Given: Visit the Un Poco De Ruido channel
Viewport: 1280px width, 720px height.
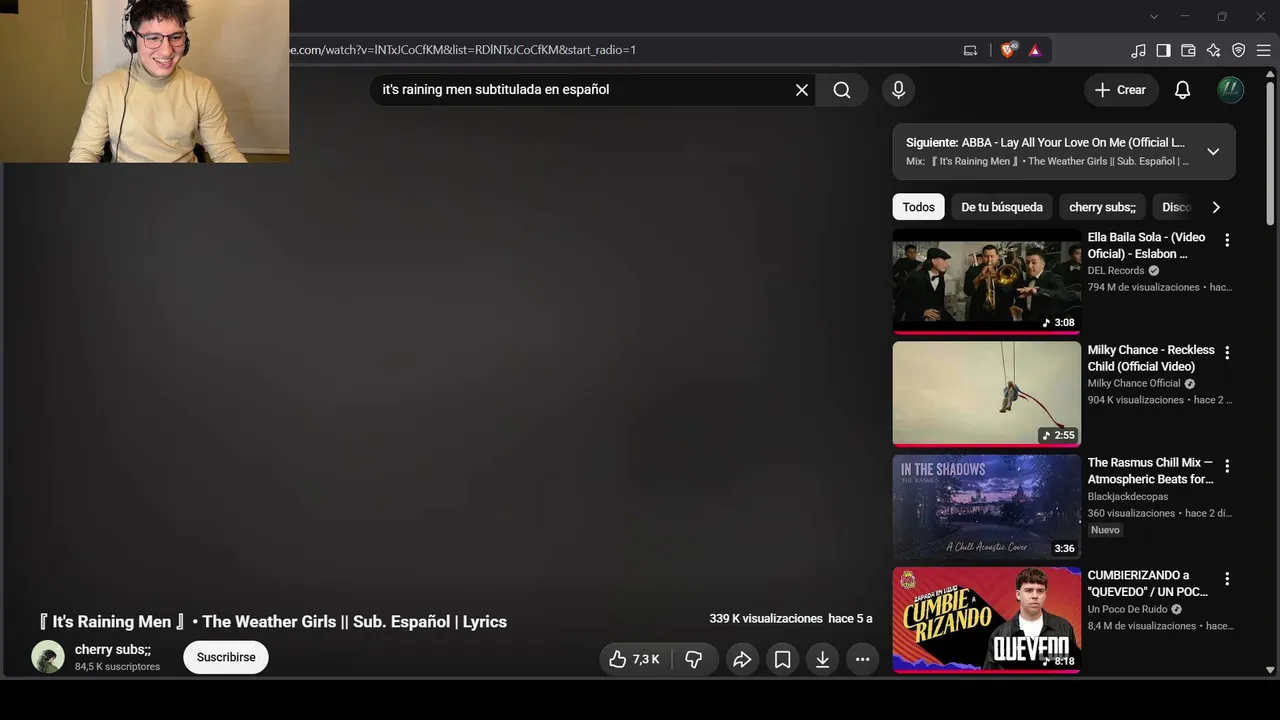Looking at the screenshot, I should click(1128, 609).
